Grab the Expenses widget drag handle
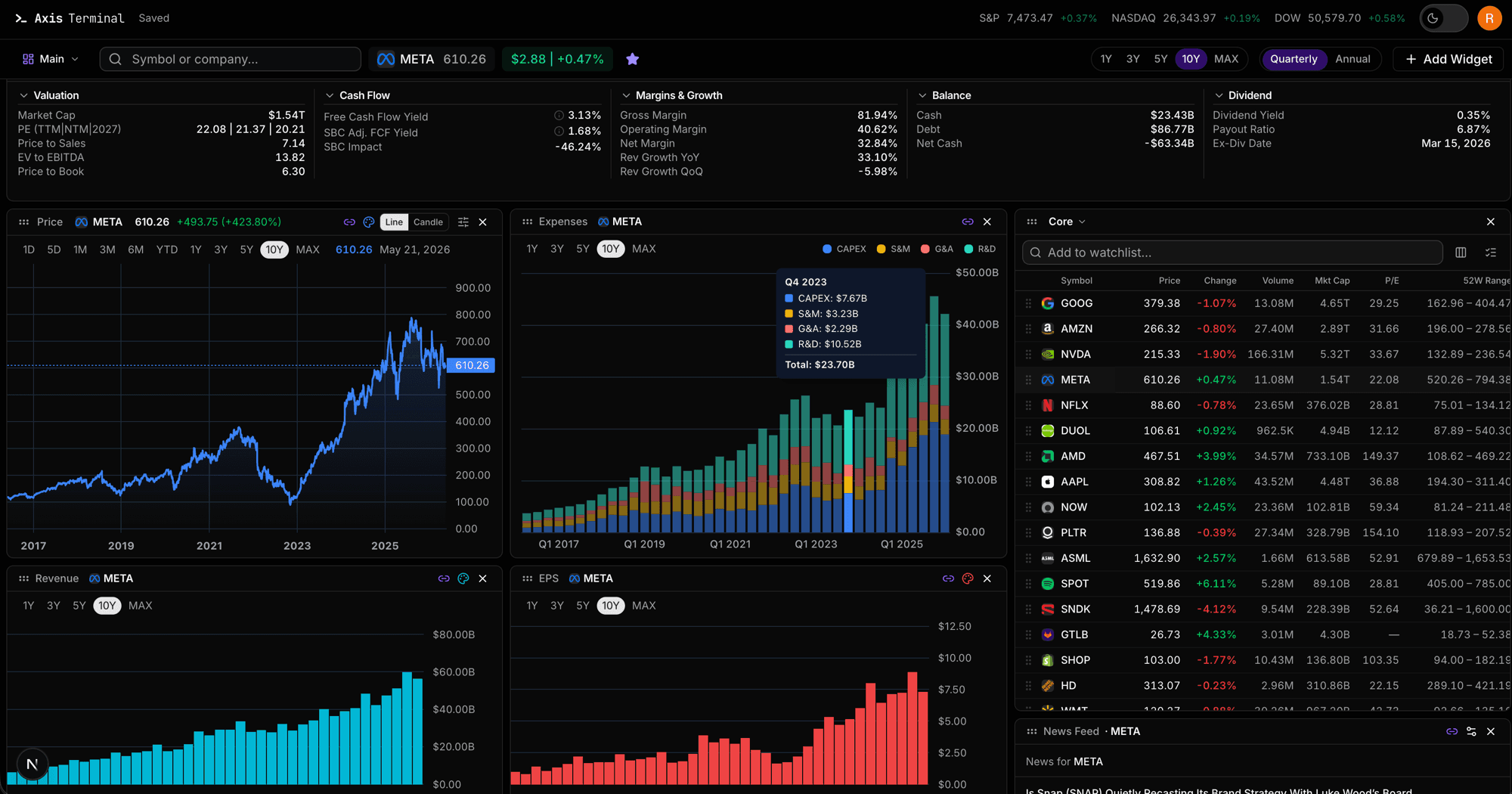This screenshot has width=1512, height=794. [x=527, y=222]
